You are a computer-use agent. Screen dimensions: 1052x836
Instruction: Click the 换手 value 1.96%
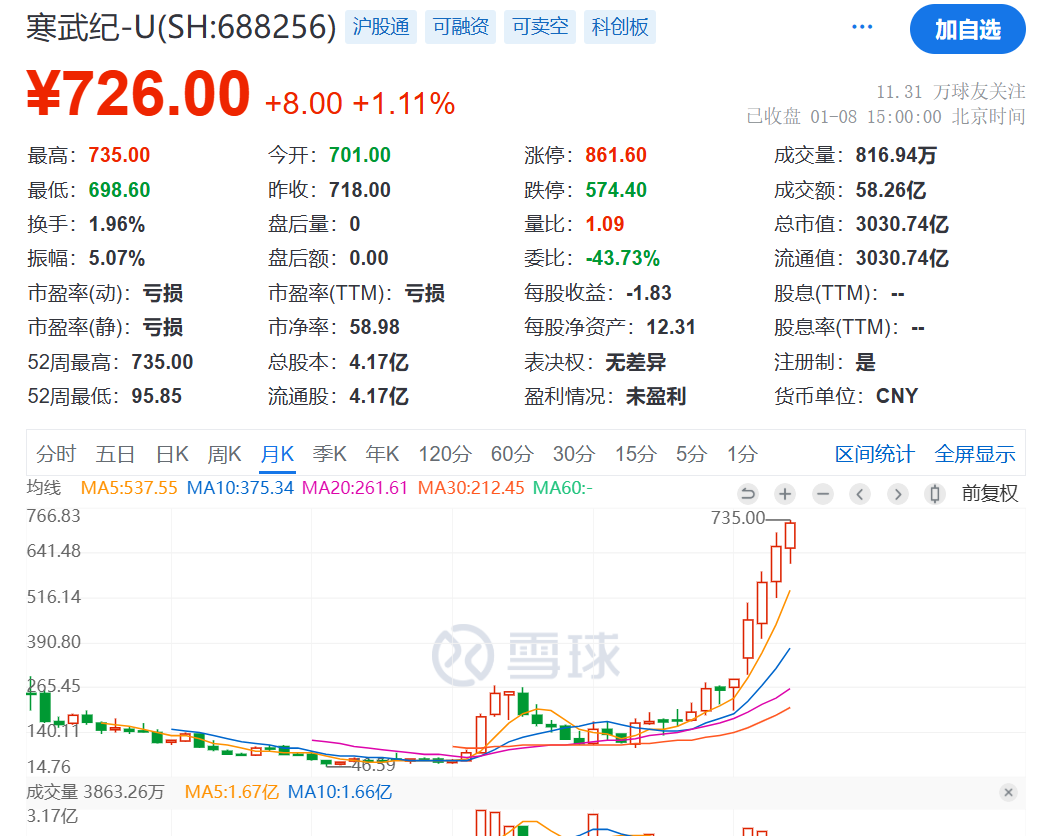click(x=117, y=224)
